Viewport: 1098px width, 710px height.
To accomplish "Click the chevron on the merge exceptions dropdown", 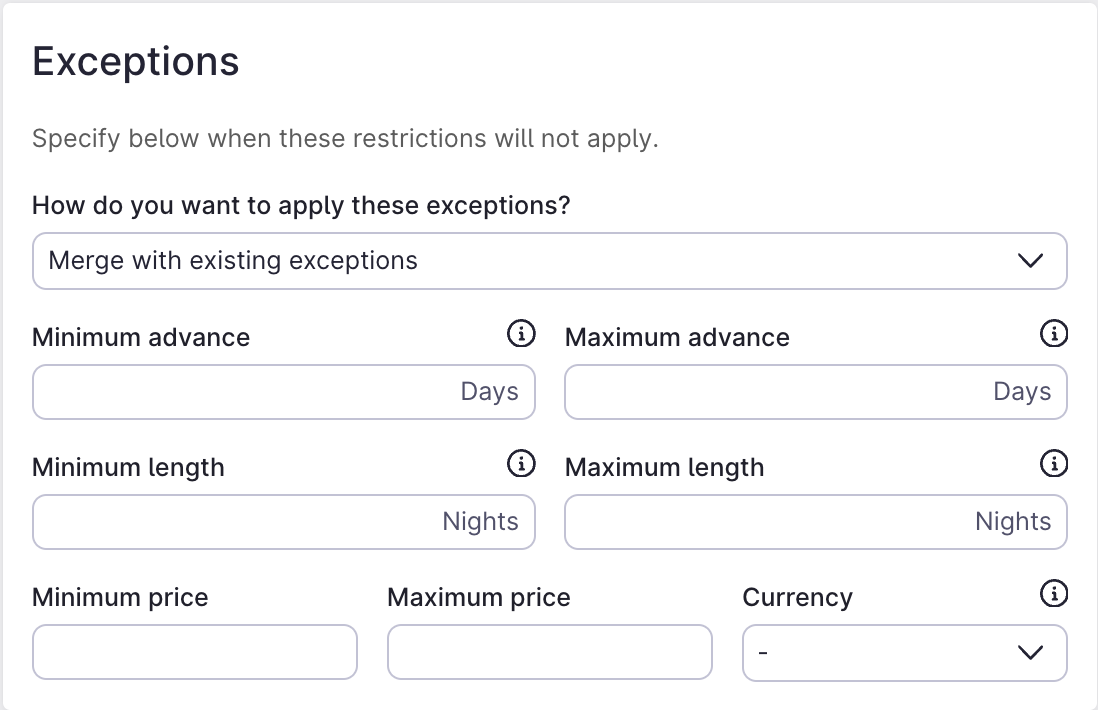I will [x=1032, y=261].
